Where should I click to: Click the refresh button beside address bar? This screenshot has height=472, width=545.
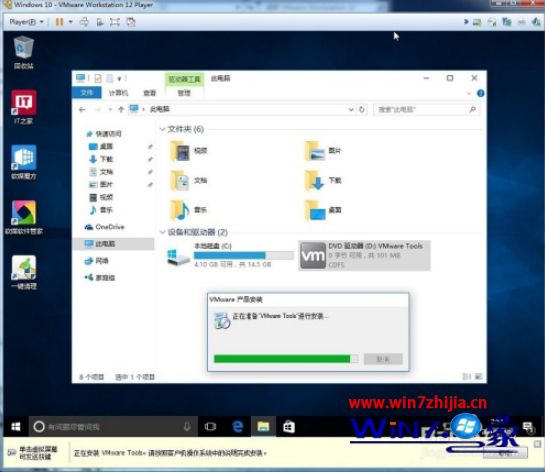(362, 110)
